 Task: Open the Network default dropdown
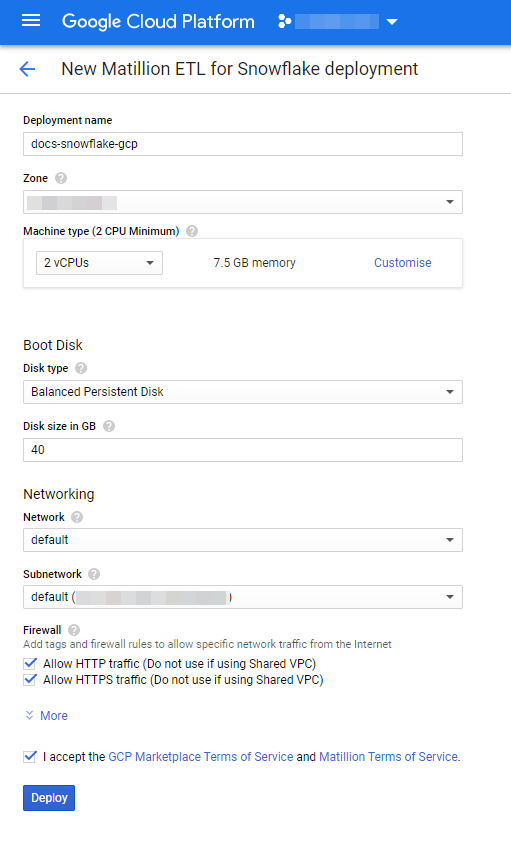pyautogui.click(x=243, y=540)
